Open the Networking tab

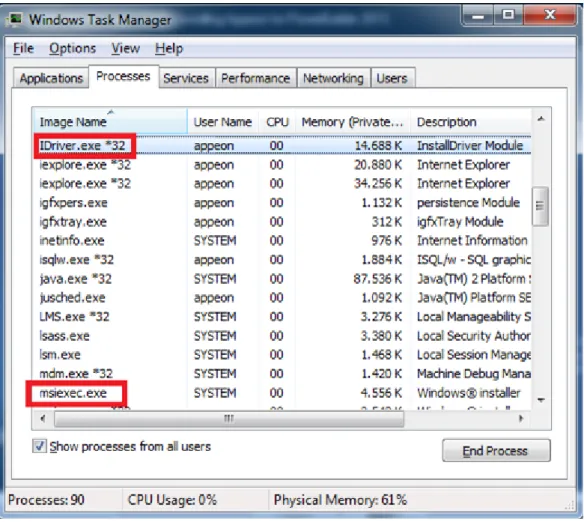(333, 78)
